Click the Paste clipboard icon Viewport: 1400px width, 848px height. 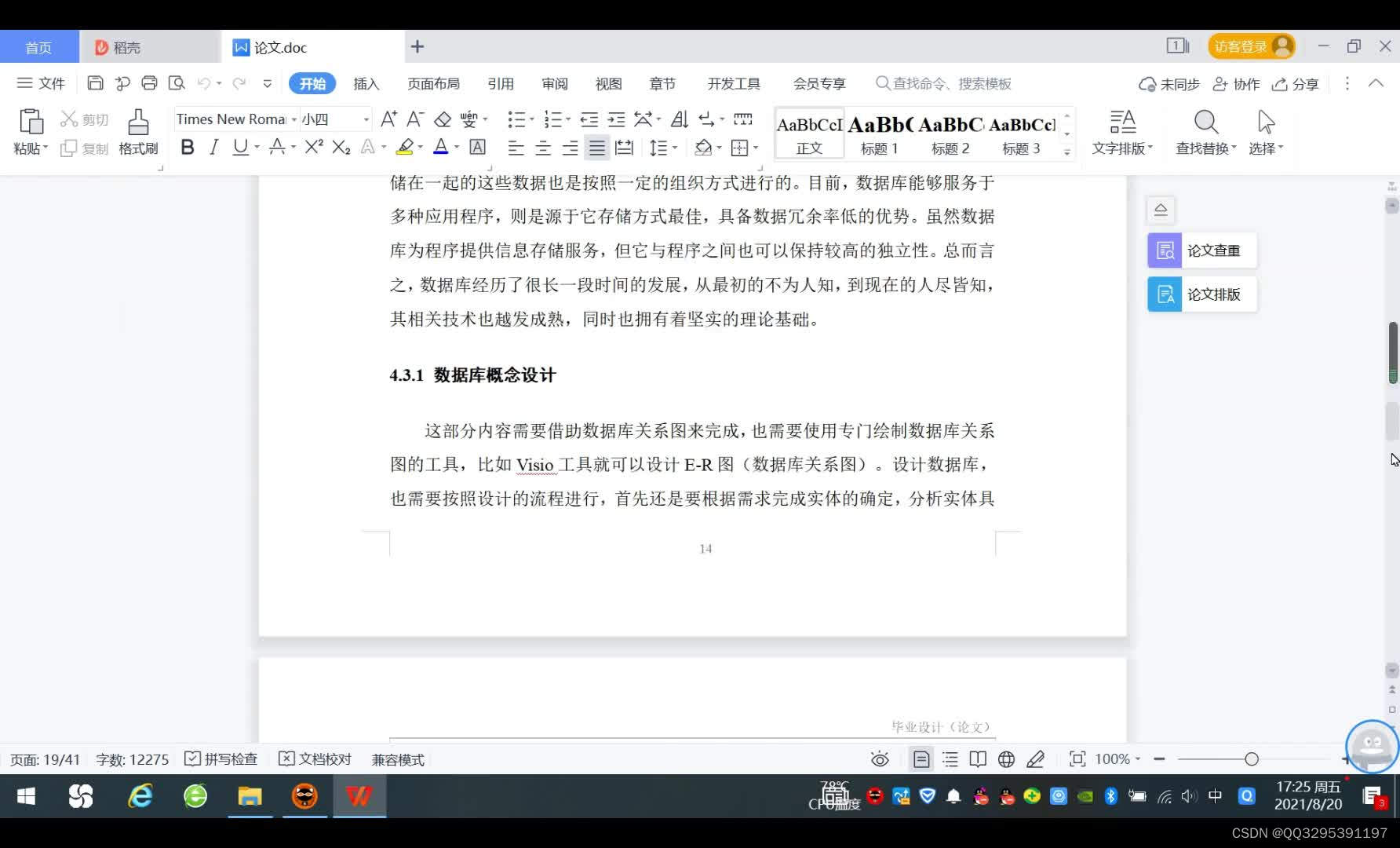pos(31,122)
